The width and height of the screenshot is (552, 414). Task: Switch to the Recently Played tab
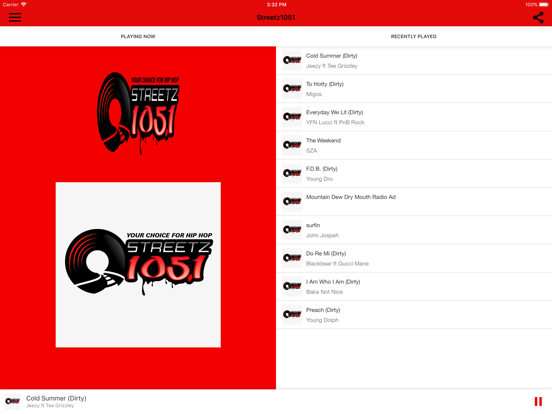point(414,36)
